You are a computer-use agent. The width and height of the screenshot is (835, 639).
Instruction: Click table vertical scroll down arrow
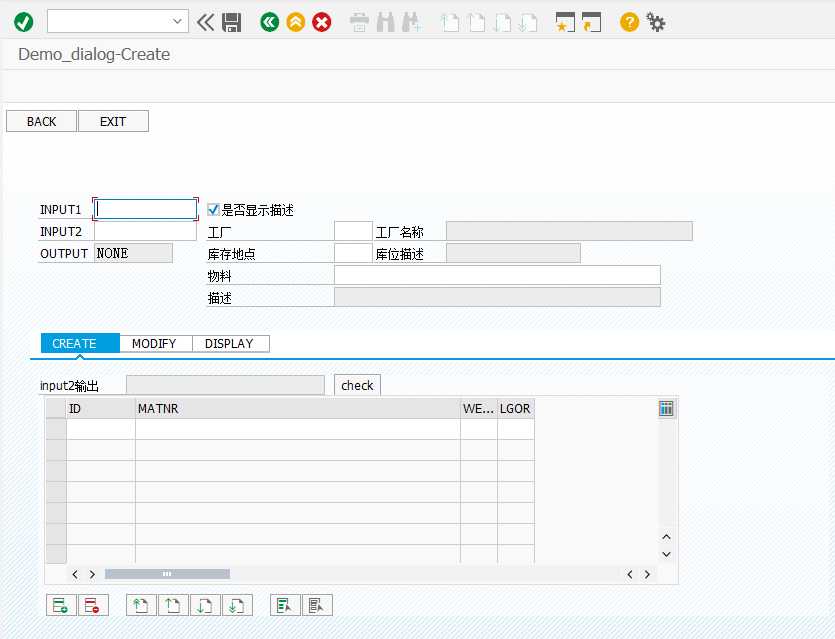[666, 554]
